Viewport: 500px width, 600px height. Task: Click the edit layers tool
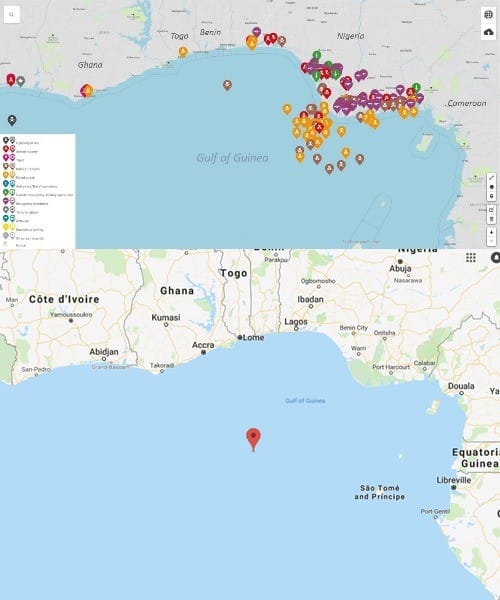pos(492,210)
